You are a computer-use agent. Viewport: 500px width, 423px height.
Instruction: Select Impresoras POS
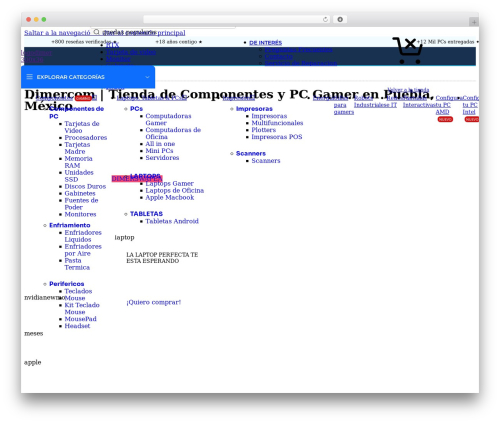(x=277, y=137)
